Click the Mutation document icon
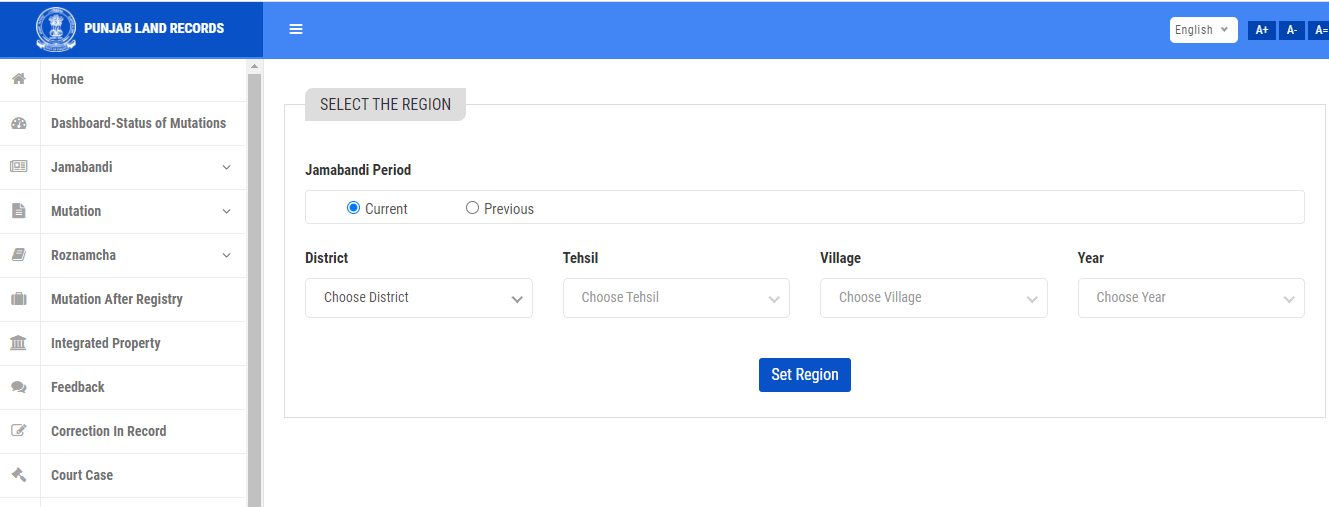Image resolution: width=1329 pixels, height=507 pixels. (19, 211)
